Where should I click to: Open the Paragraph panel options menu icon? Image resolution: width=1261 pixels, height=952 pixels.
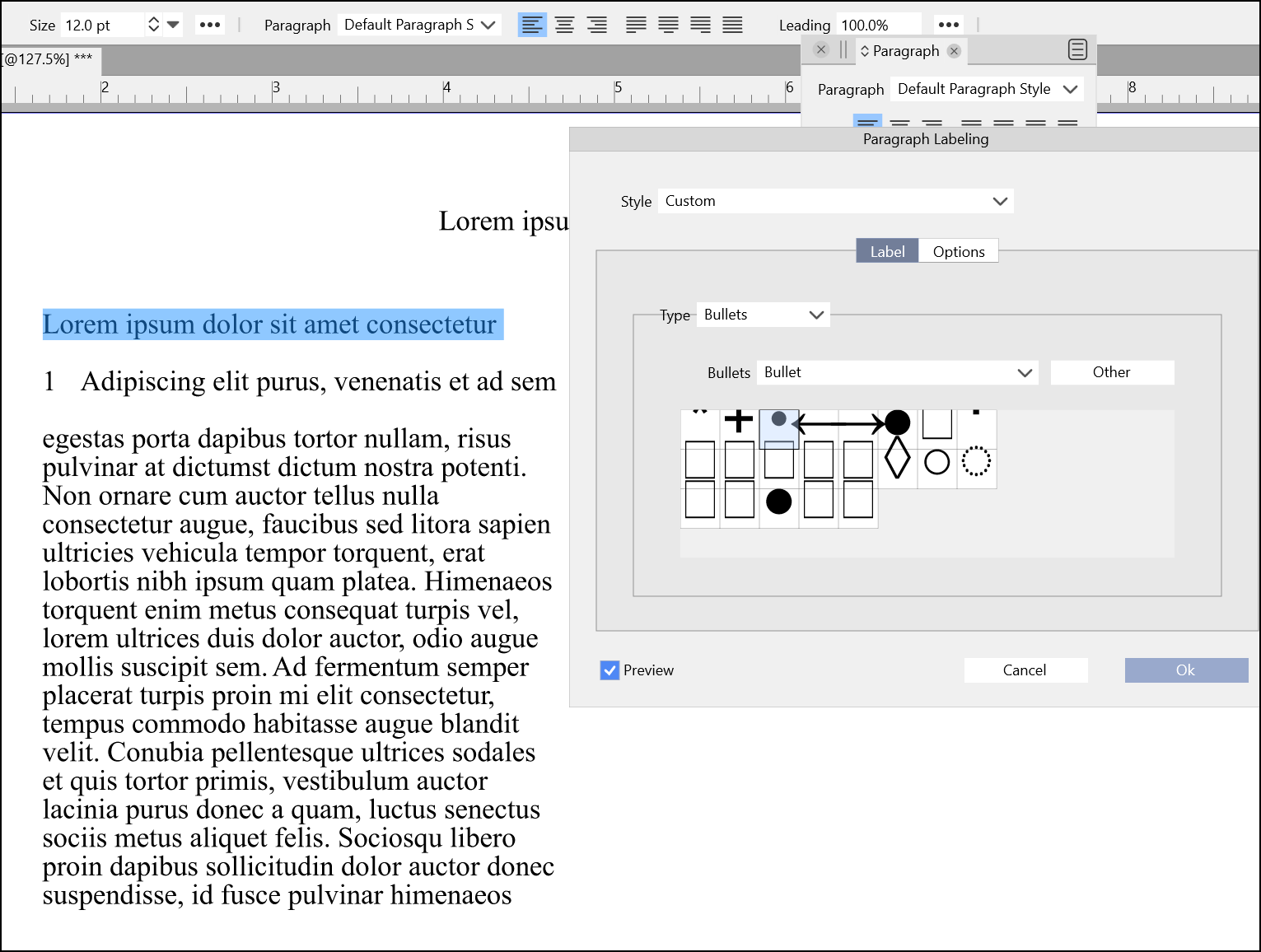(x=1077, y=50)
